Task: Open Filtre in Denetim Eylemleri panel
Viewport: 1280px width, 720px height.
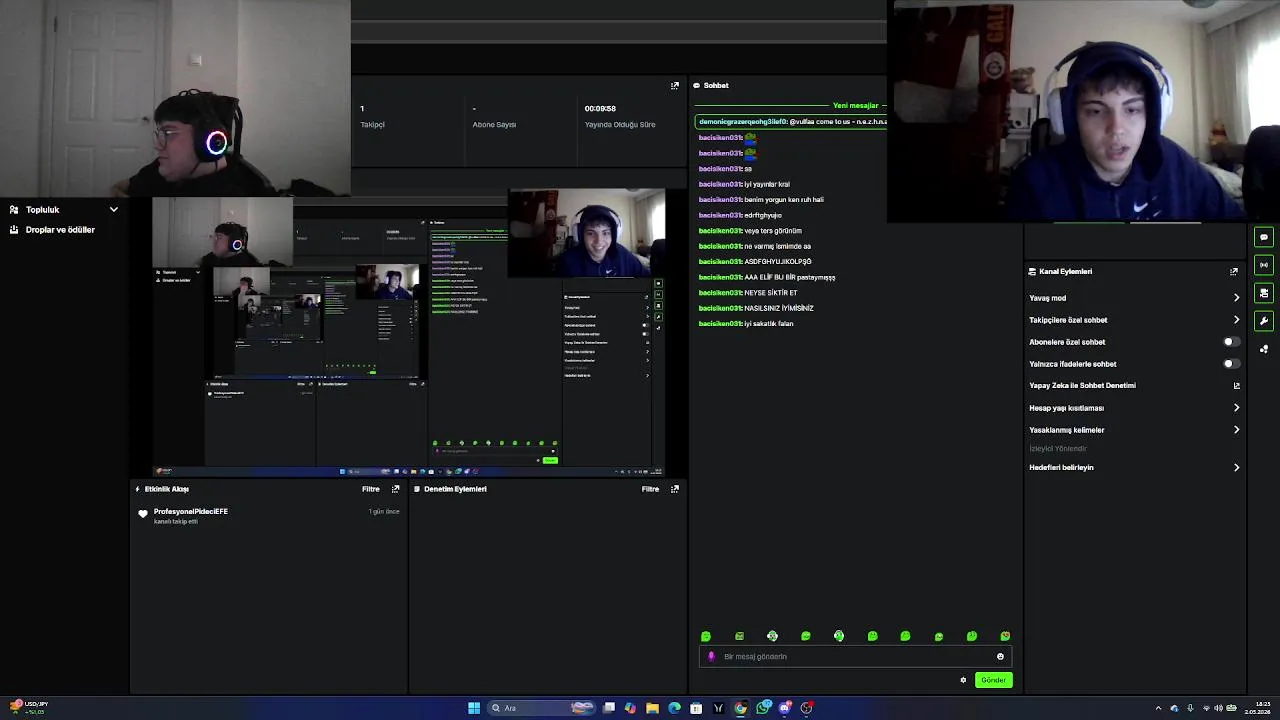Action: (x=651, y=489)
